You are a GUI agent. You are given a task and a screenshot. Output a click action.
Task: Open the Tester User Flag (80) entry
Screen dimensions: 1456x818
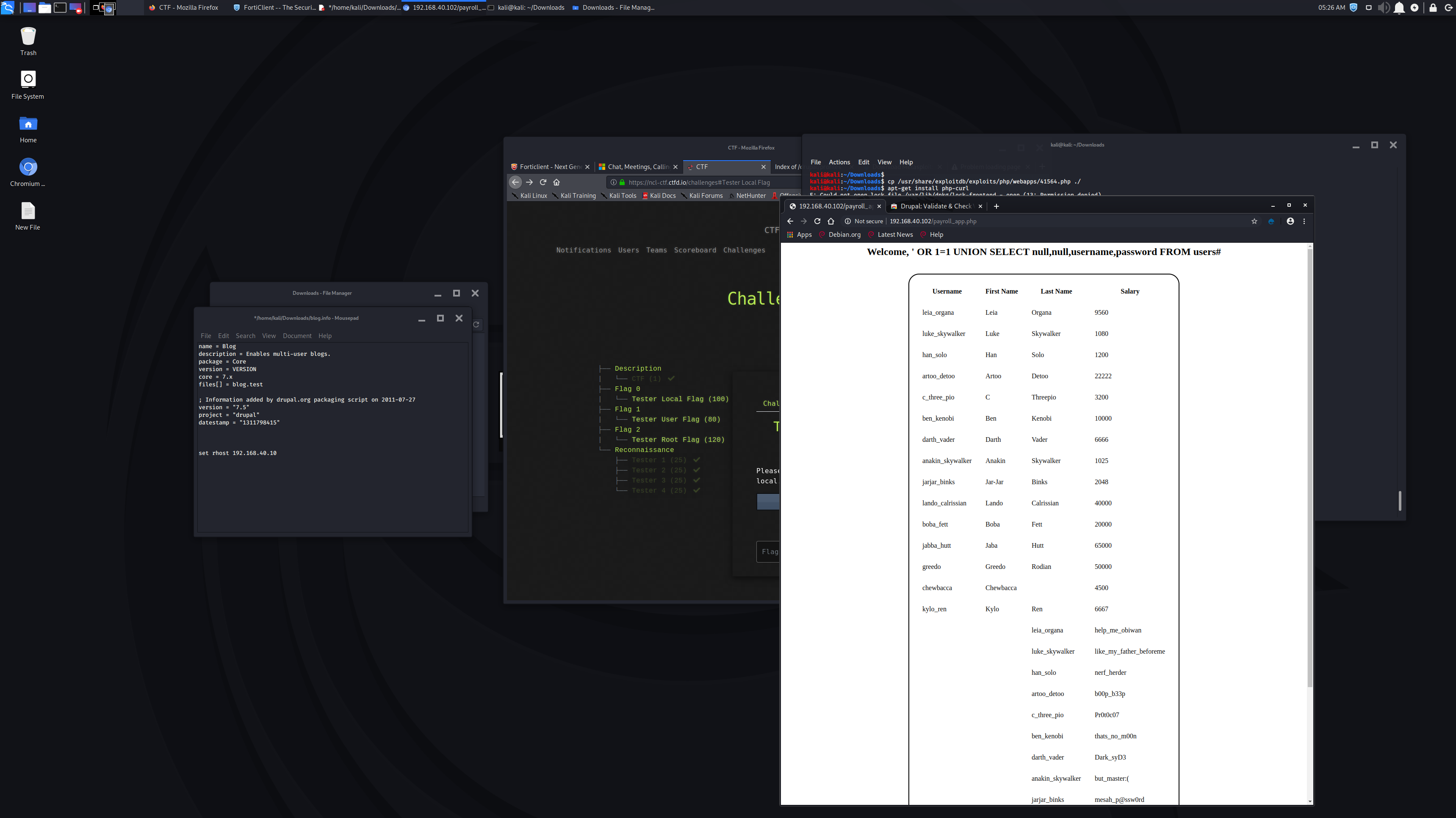(x=675, y=419)
